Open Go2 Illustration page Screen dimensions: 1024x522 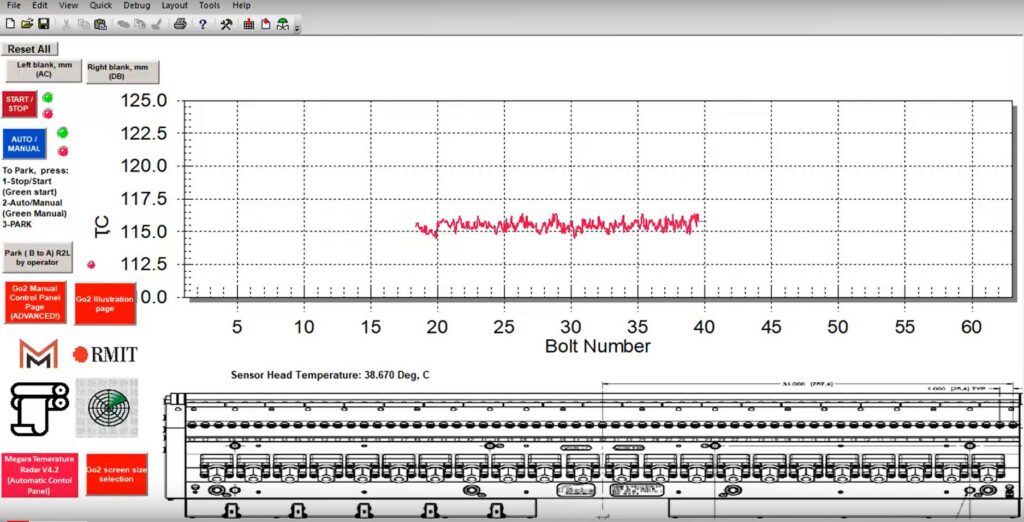[x=104, y=304]
